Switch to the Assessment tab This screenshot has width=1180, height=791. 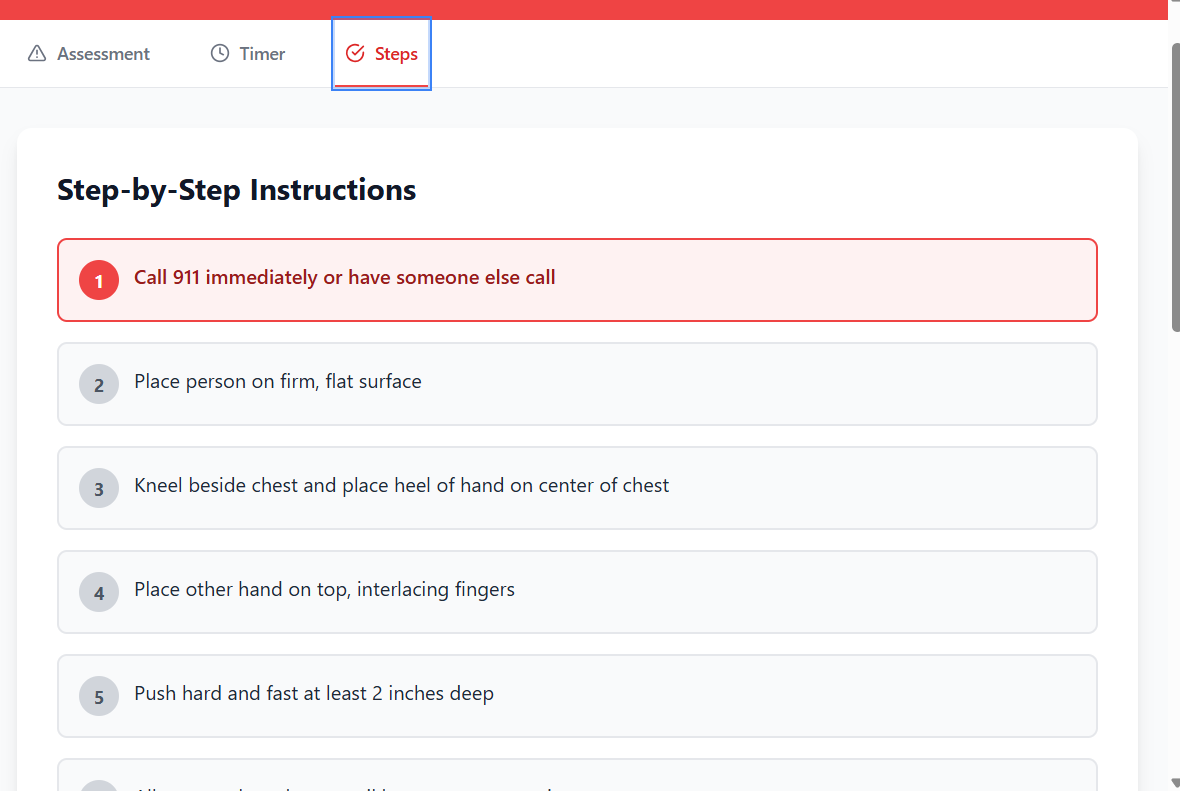tap(89, 53)
